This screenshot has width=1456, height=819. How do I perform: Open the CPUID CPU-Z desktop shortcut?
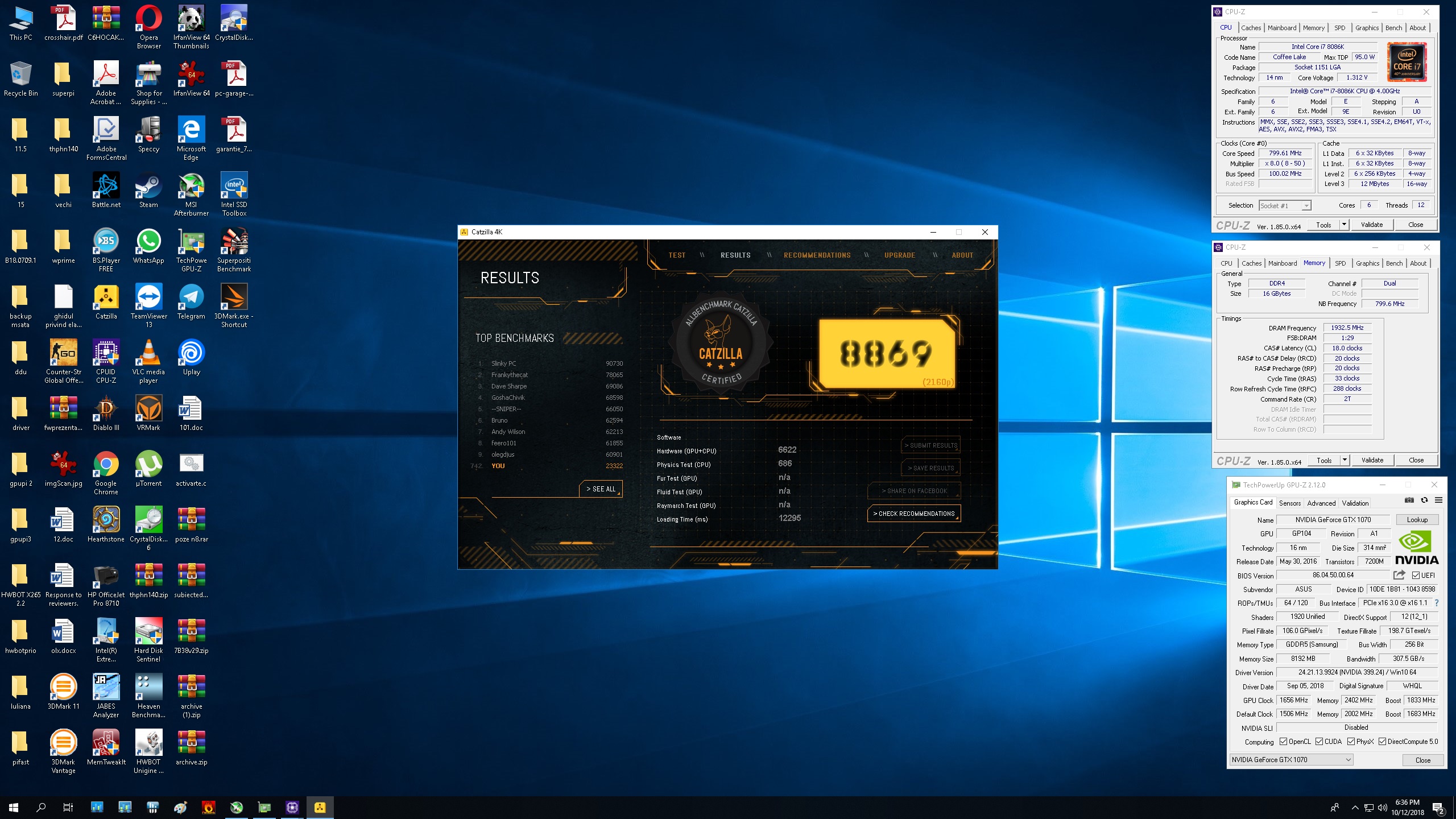tap(106, 362)
